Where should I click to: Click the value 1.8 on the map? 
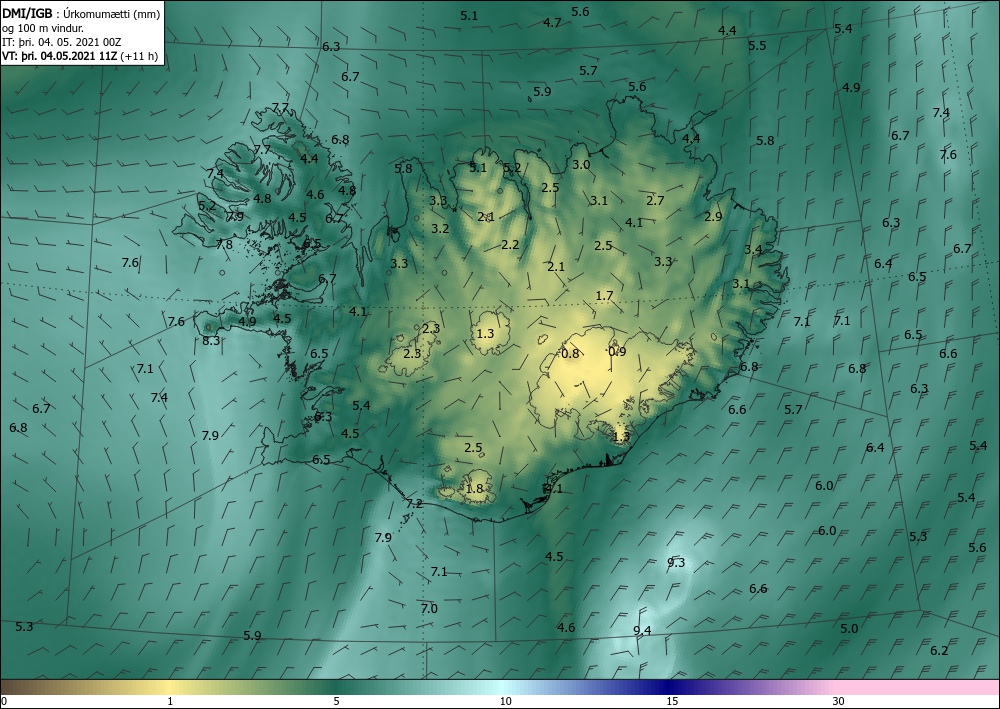(474, 488)
